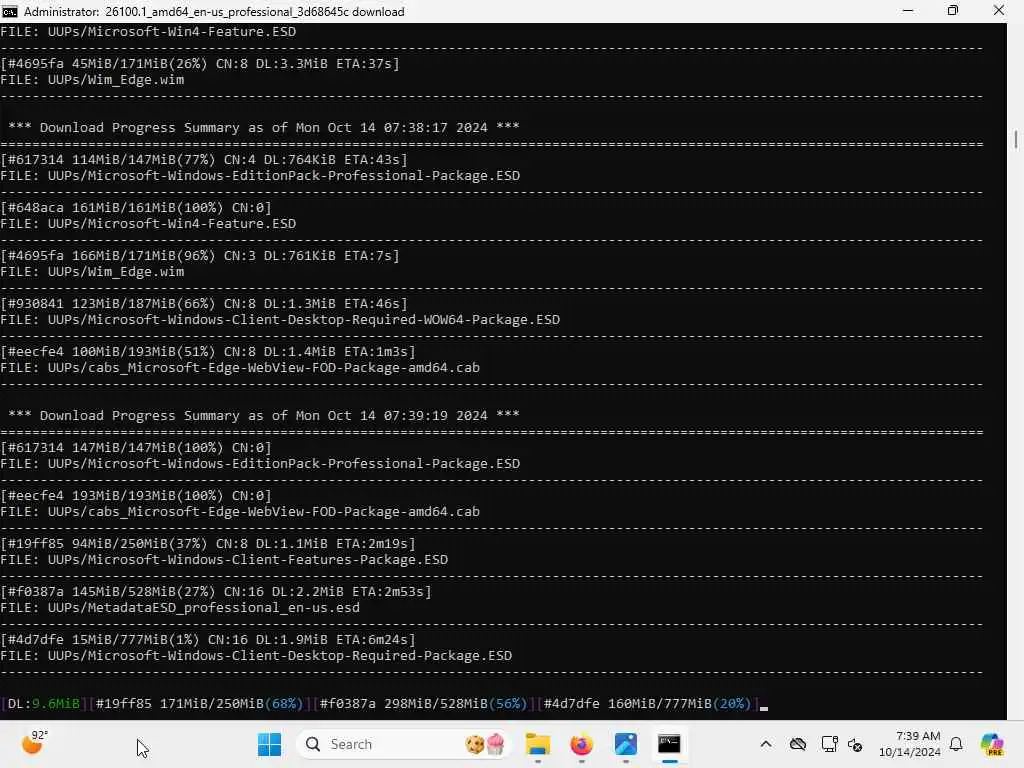Click 'FILE: UUPs/Microsoft-Windows-Client-Desktop-Required-WOW64-Package.ESD'

pyautogui.click(x=280, y=319)
